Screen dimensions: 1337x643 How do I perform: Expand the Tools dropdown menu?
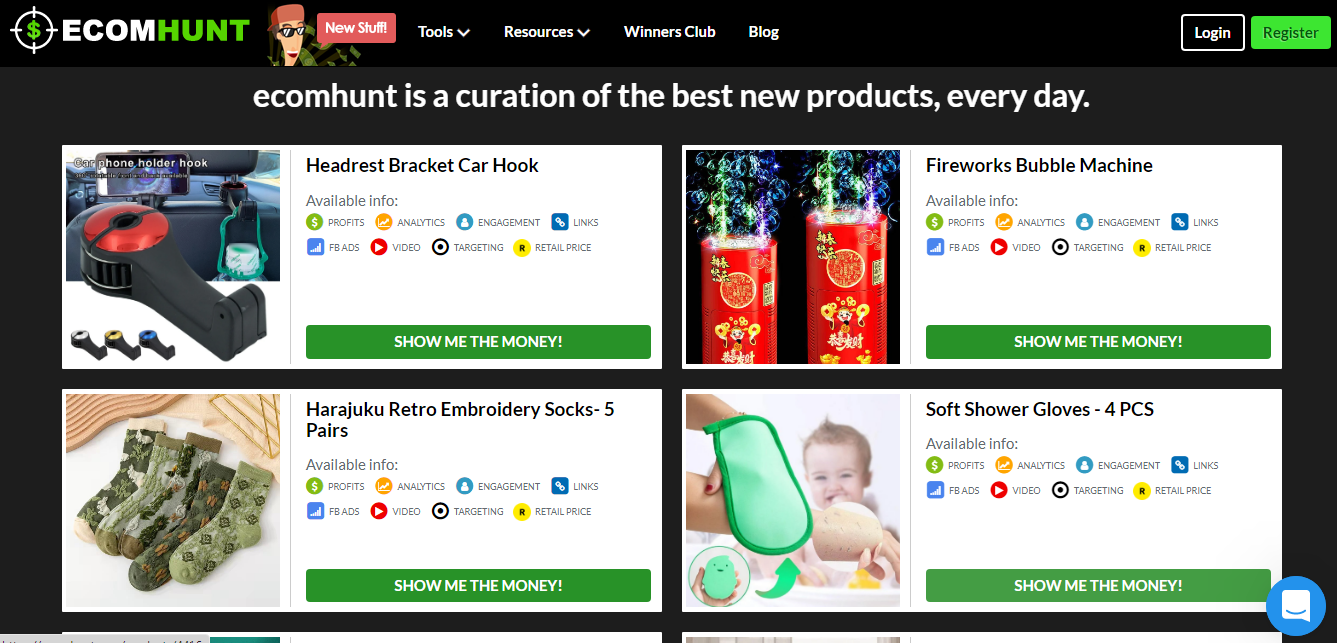[x=444, y=32]
